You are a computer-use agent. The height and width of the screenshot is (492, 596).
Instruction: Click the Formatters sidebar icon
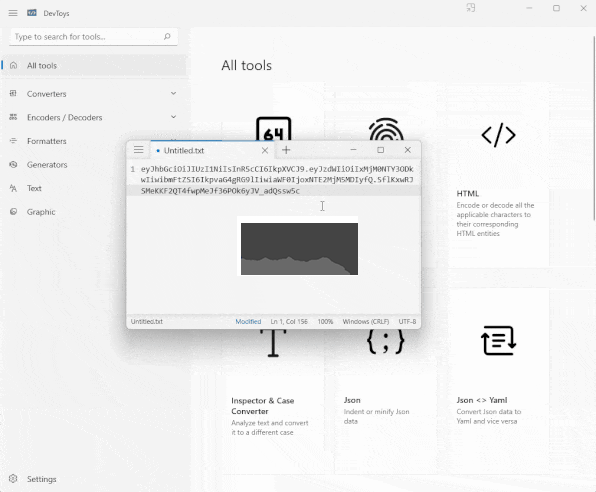[13, 141]
